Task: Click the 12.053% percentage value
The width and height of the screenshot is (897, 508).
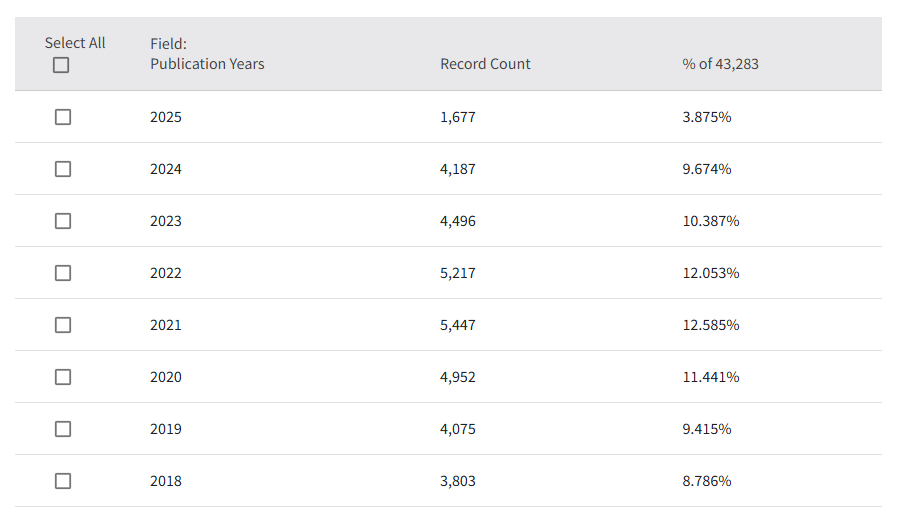Action: [x=711, y=273]
